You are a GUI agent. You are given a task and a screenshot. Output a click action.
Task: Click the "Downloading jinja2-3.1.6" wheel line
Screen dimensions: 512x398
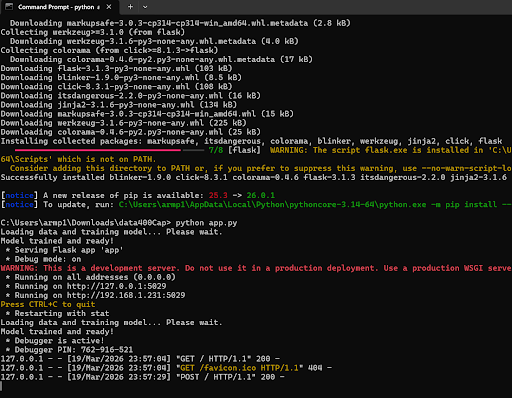pos(119,105)
